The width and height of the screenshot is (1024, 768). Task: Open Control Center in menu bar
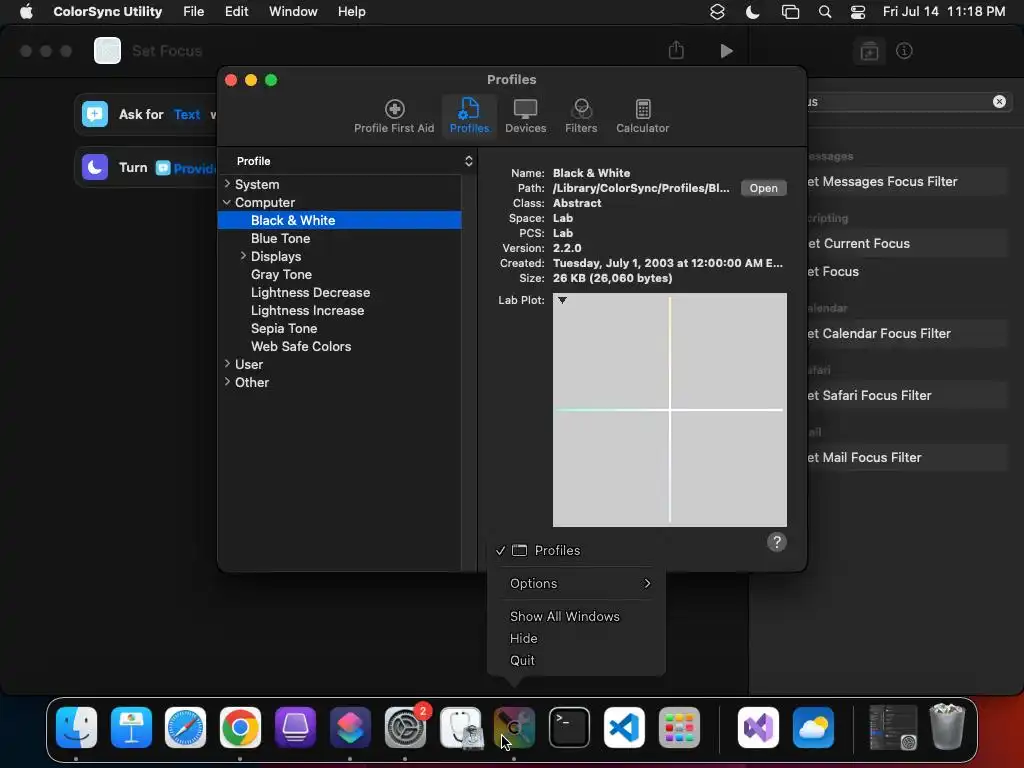(857, 12)
